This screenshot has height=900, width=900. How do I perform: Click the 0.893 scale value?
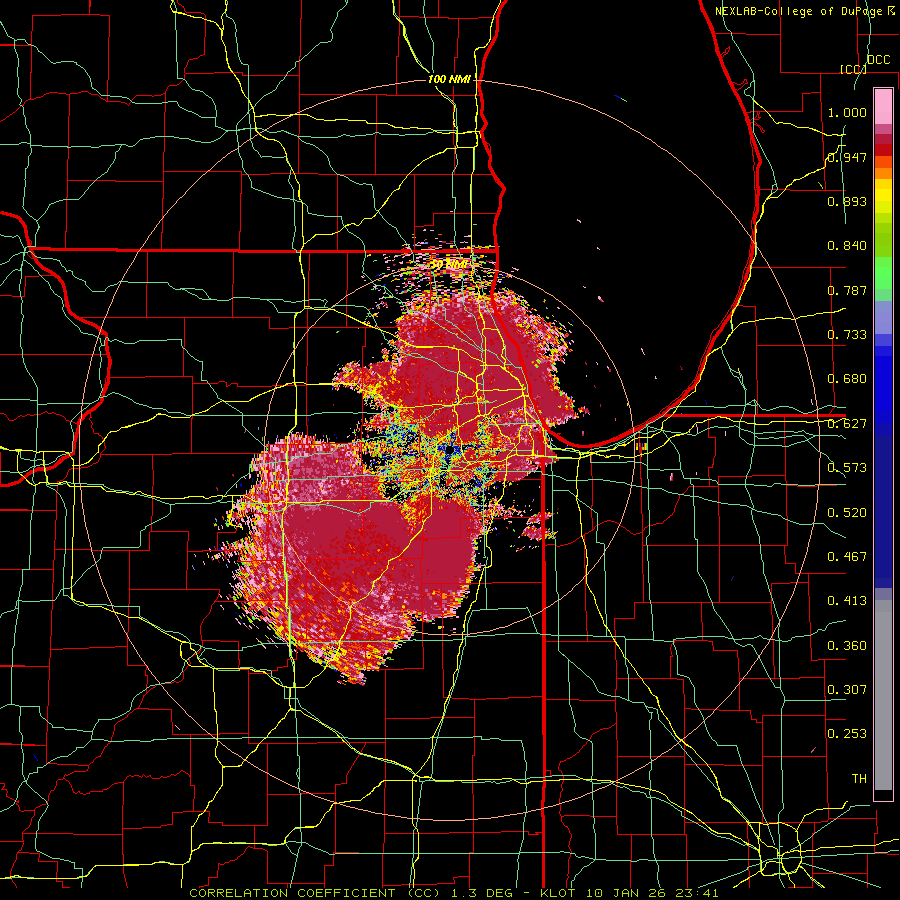pos(847,201)
